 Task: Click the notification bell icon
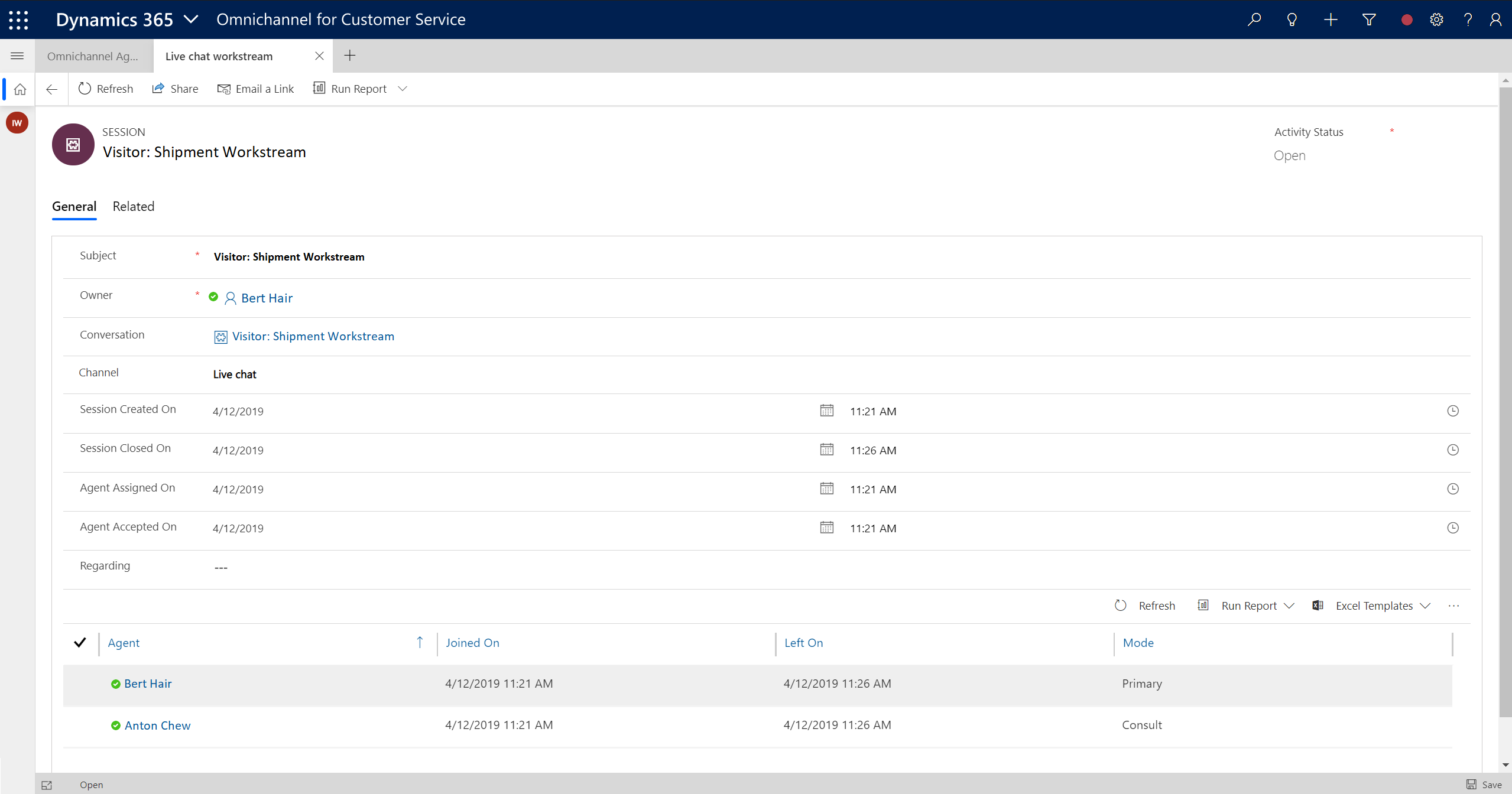(x=1292, y=19)
